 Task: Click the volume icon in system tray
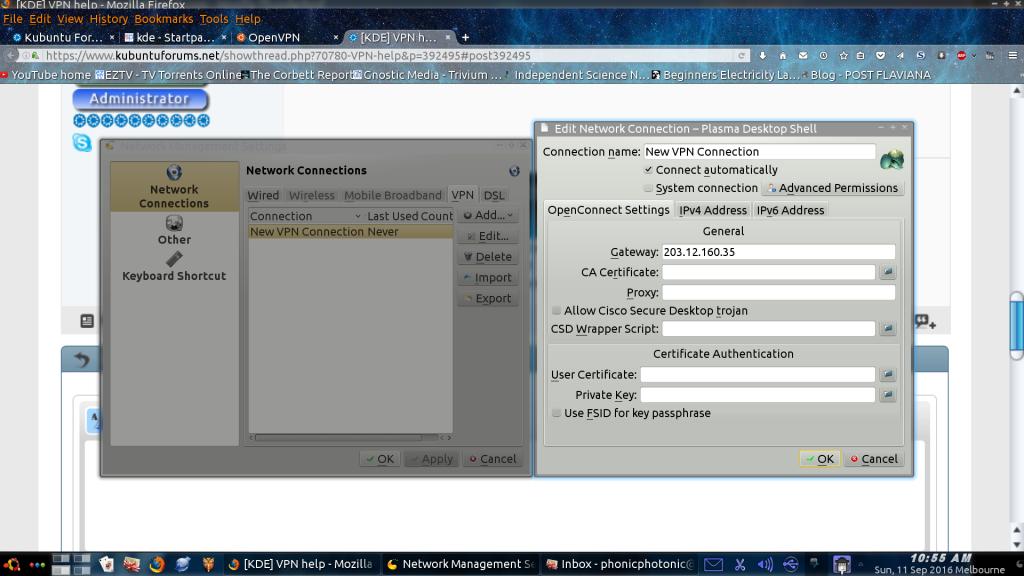point(766,564)
